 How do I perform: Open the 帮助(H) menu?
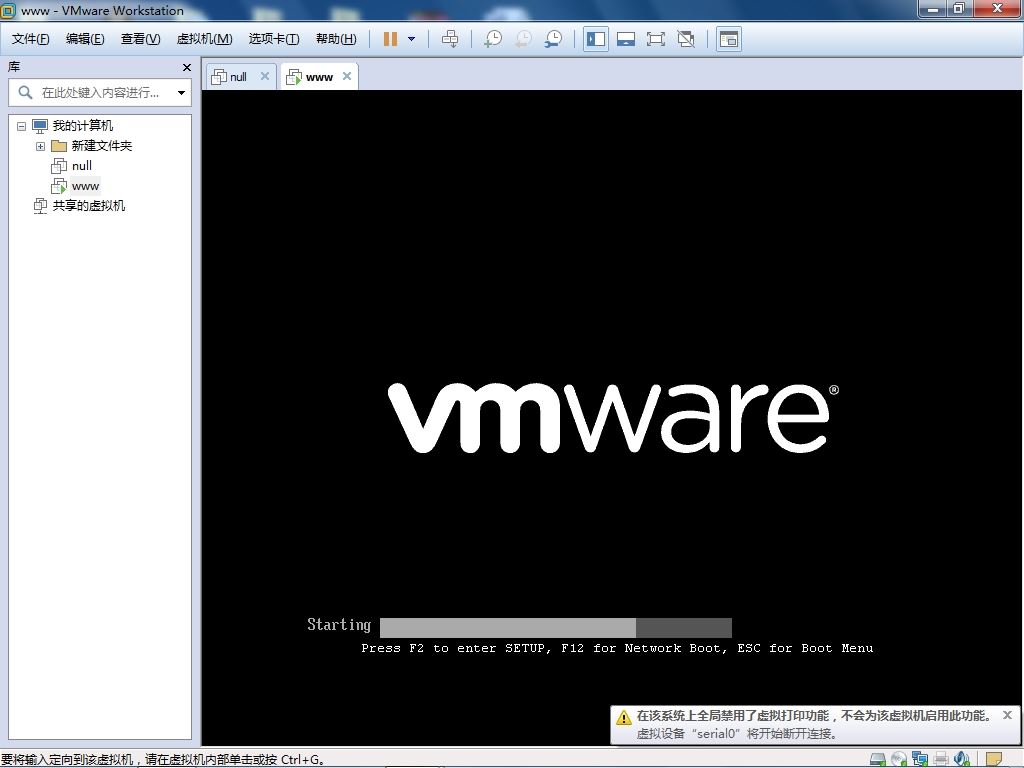click(x=336, y=39)
